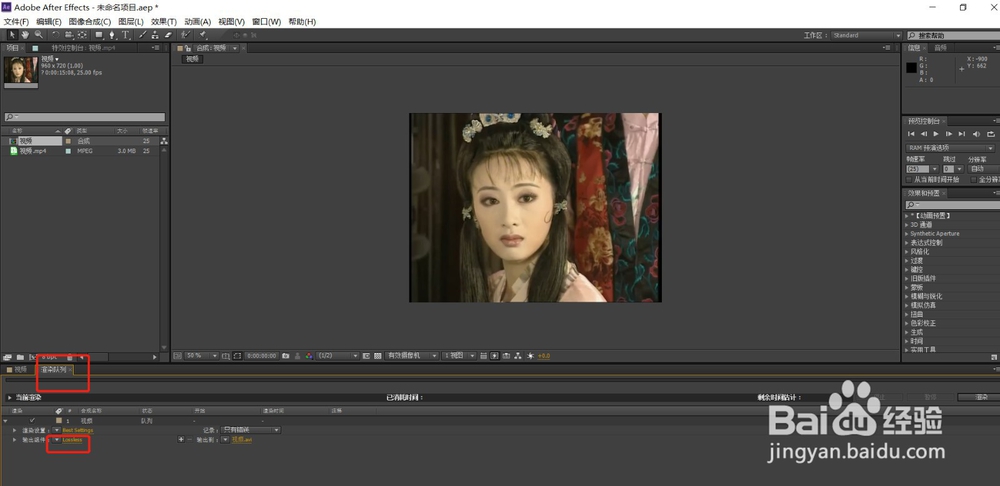Click the fast previews icon in viewer
The height and width of the screenshot is (486, 1000).
click(x=495, y=356)
